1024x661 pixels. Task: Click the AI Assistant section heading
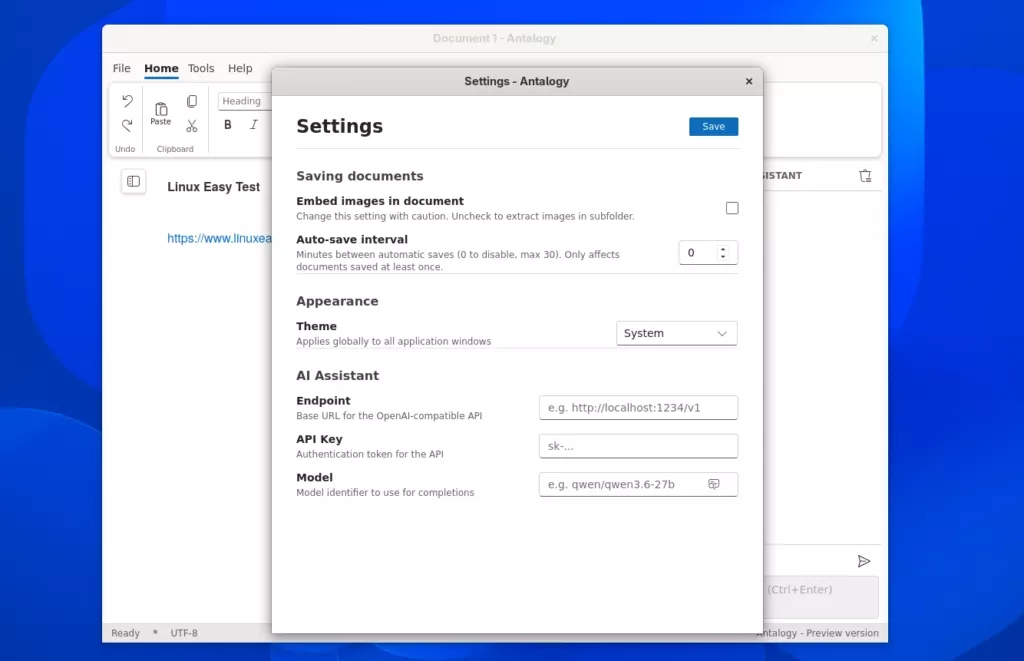338,376
